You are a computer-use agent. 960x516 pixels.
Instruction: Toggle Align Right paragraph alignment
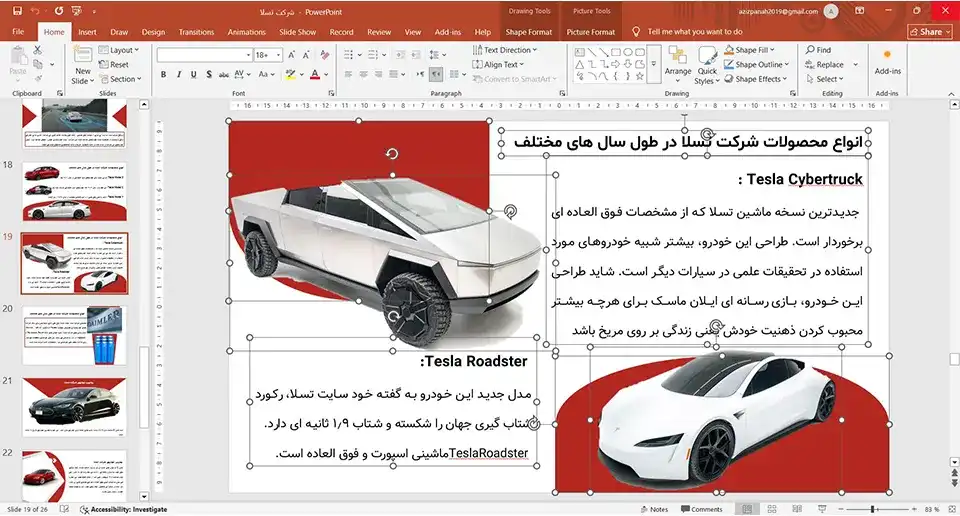pyautogui.click(x=378, y=75)
